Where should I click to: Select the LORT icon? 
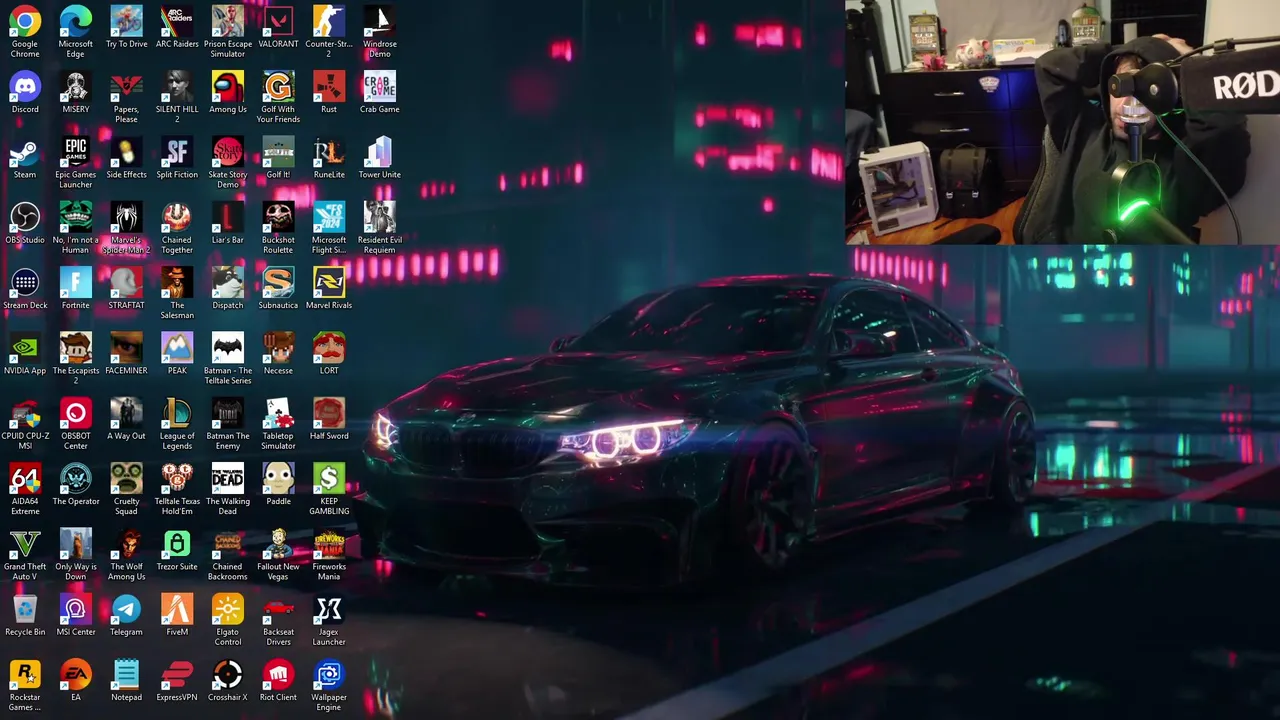pos(329,348)
